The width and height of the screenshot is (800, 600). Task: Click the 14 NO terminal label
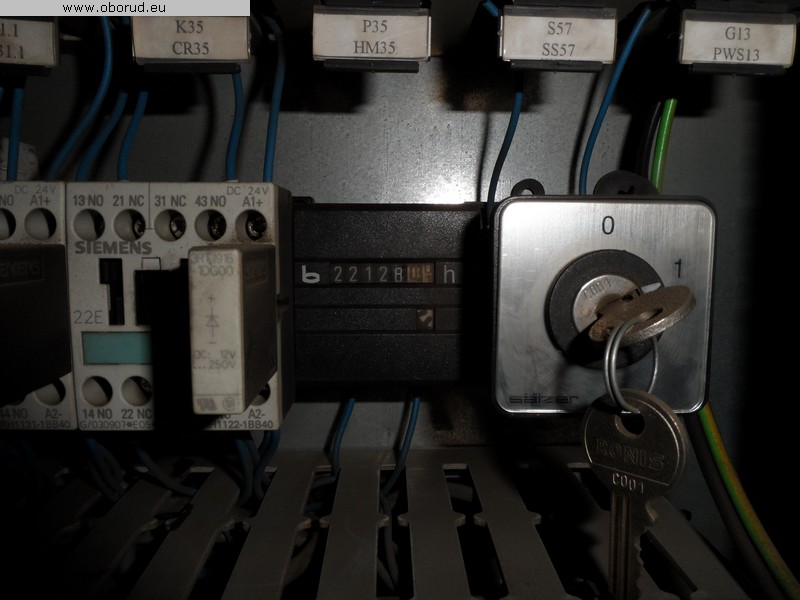coord(97,413)
